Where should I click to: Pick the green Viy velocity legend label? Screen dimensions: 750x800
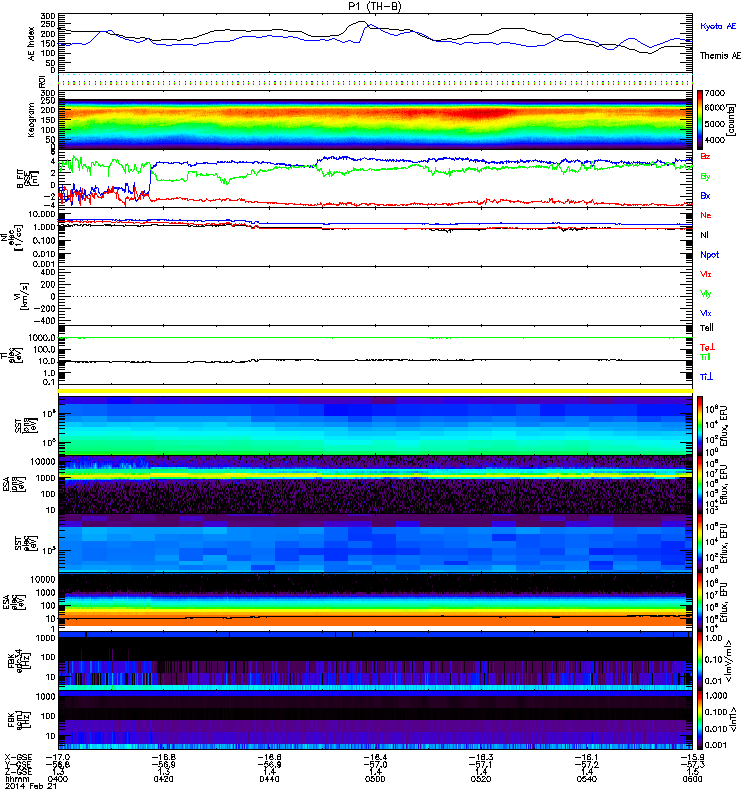tap(707, 293)
